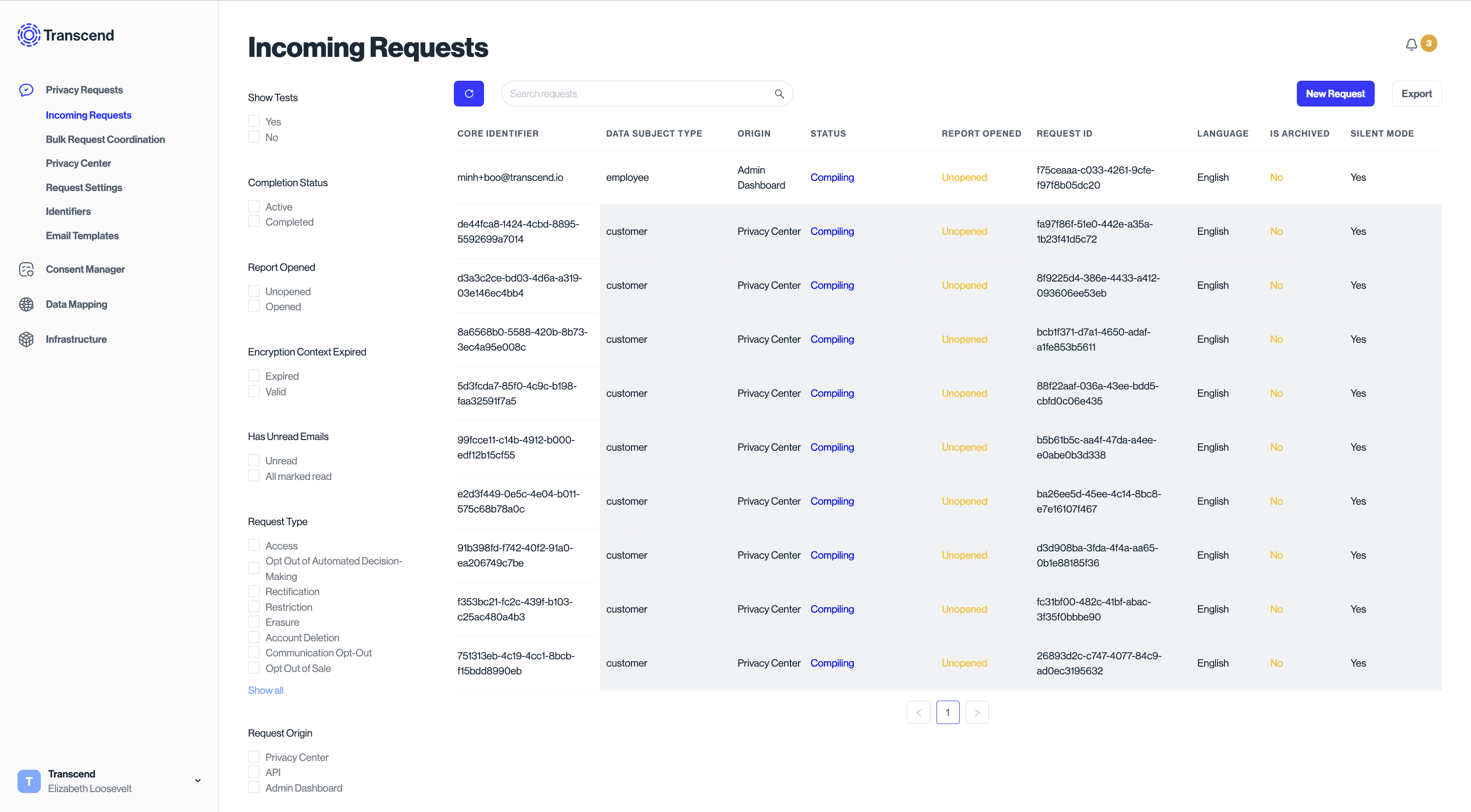
Task: Check the Active completion status checkbox
Action: (x=254, y=207)
